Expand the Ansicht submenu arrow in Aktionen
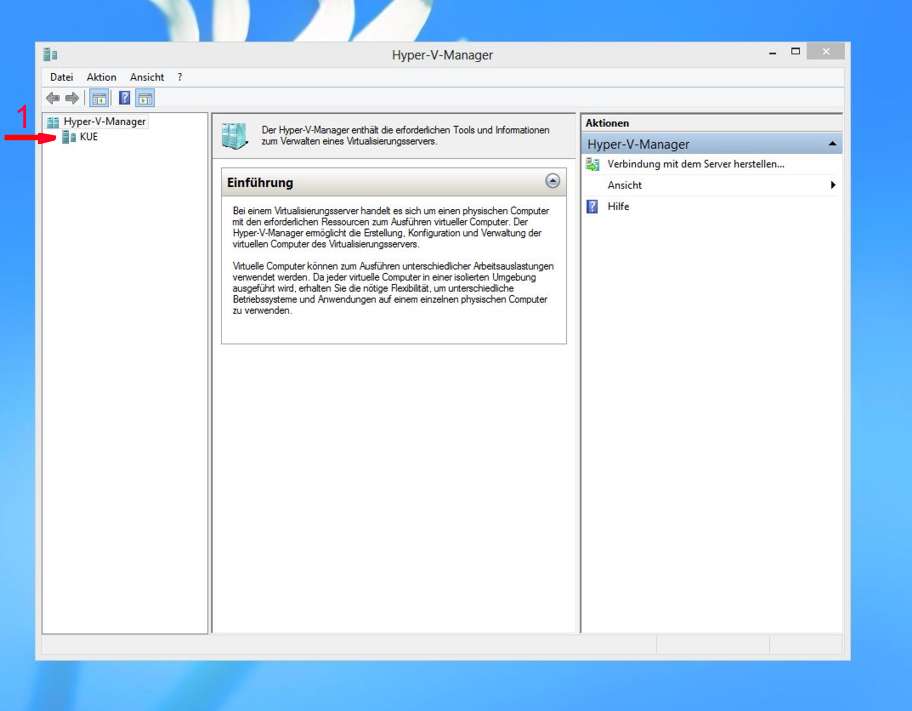Viewport: 912px width, 711px height. click(x=833, y=185)
